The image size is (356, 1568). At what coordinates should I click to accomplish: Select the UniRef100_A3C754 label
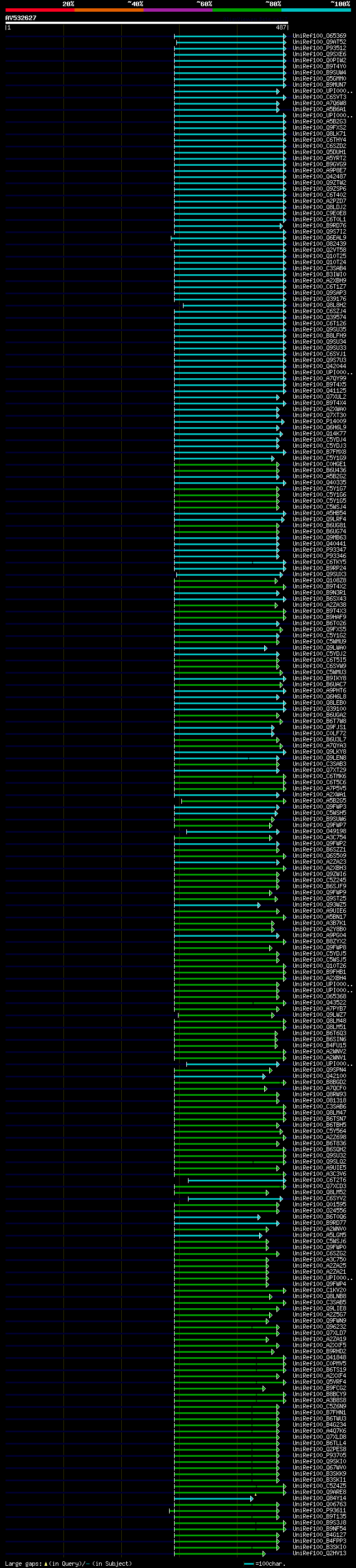tap(319, 838)
